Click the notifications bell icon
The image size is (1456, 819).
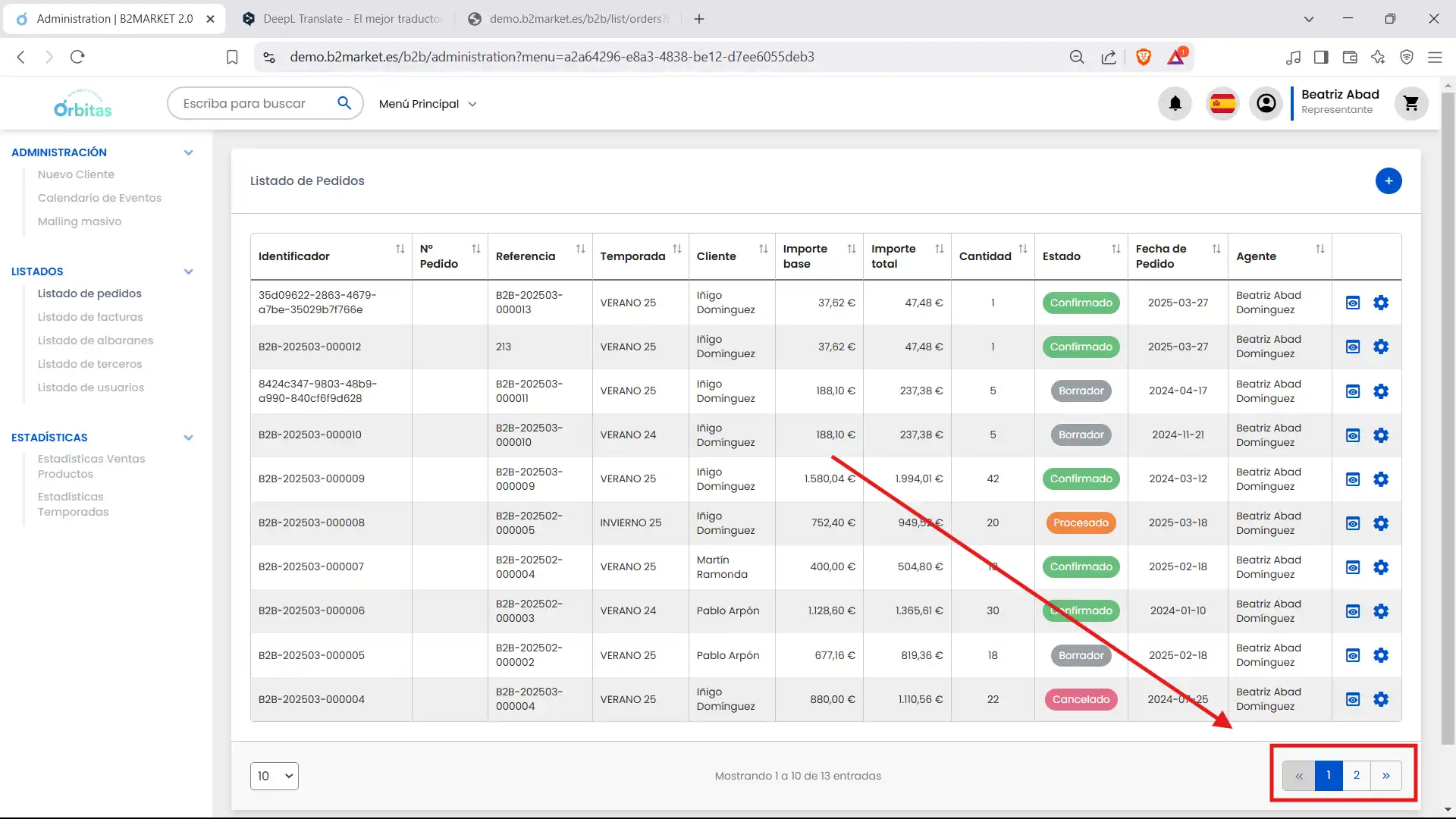pos(1175,104)
